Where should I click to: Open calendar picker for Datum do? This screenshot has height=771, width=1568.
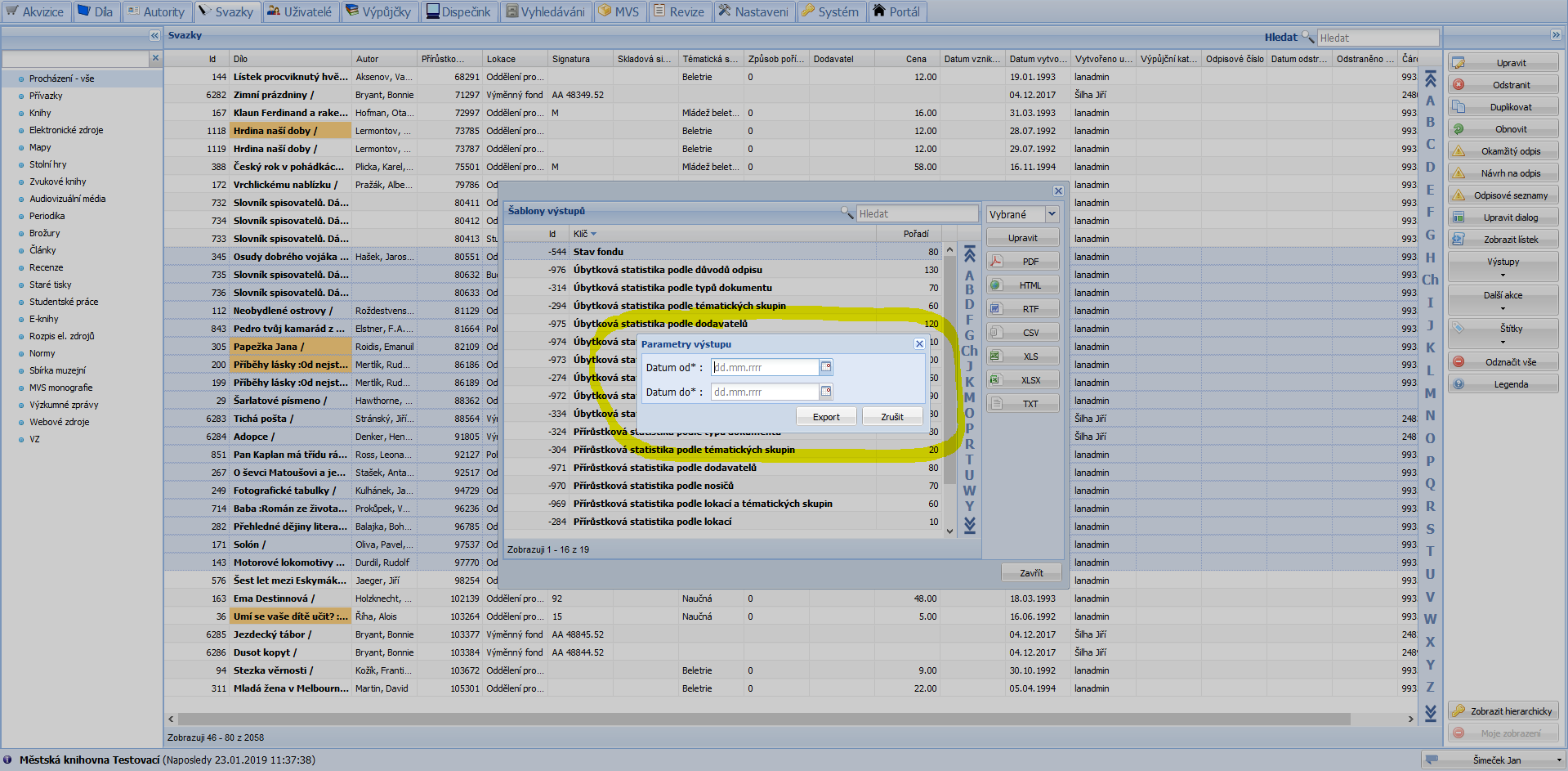pyautogui.click(x=826, y=392)
